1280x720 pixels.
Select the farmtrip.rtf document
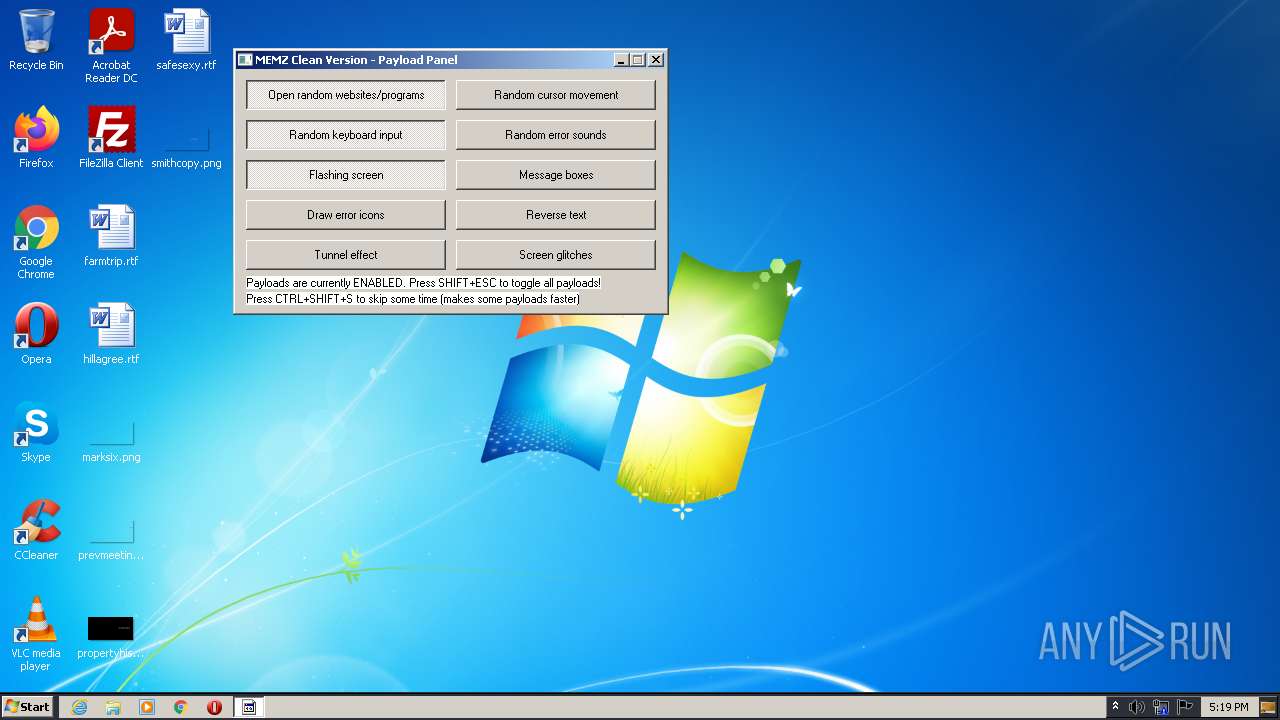(111, 236)
